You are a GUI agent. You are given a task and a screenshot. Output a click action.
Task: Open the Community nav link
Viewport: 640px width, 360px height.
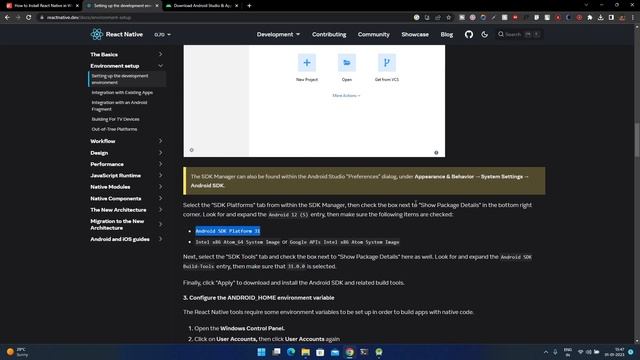[373, 34]
